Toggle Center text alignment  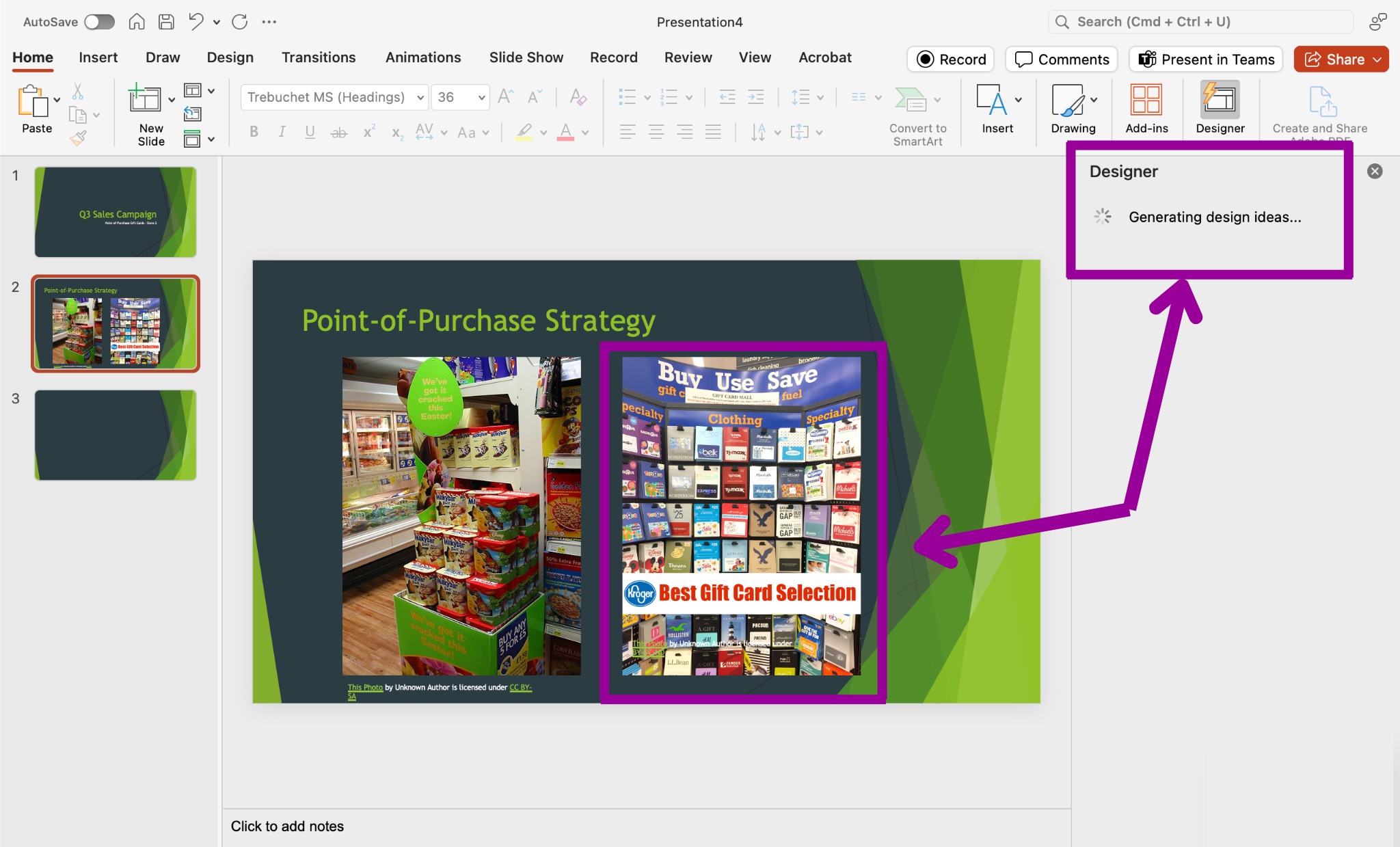click(x=656, y=132)
